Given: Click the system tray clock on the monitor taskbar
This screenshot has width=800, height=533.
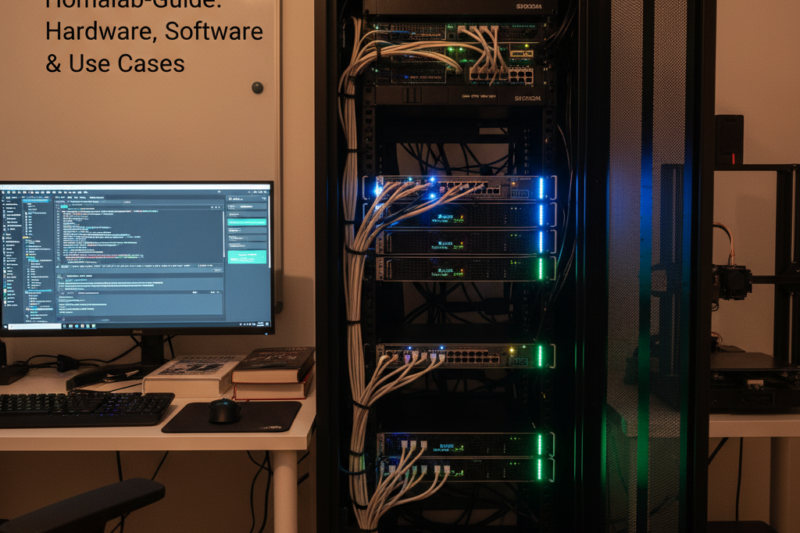Looking at the screenshot, I should click(x=262, y=326).
